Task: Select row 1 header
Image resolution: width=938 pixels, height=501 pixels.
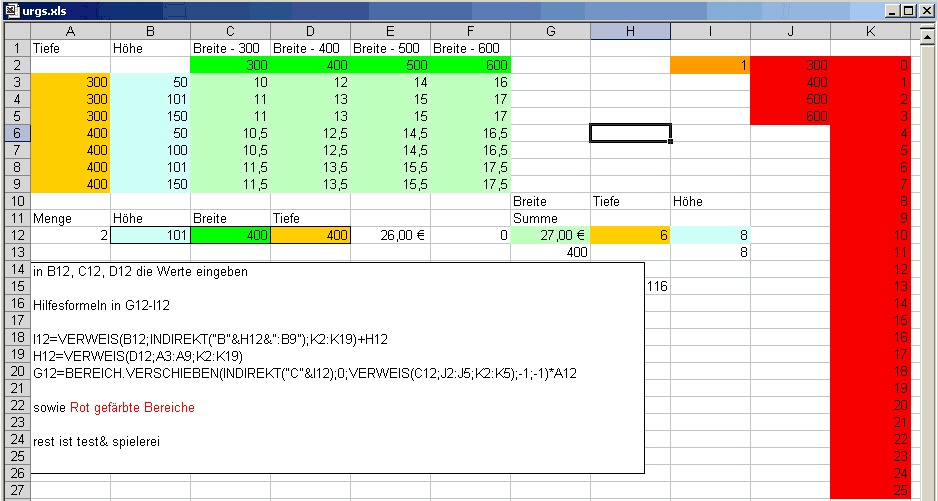Action: (17, 48)
